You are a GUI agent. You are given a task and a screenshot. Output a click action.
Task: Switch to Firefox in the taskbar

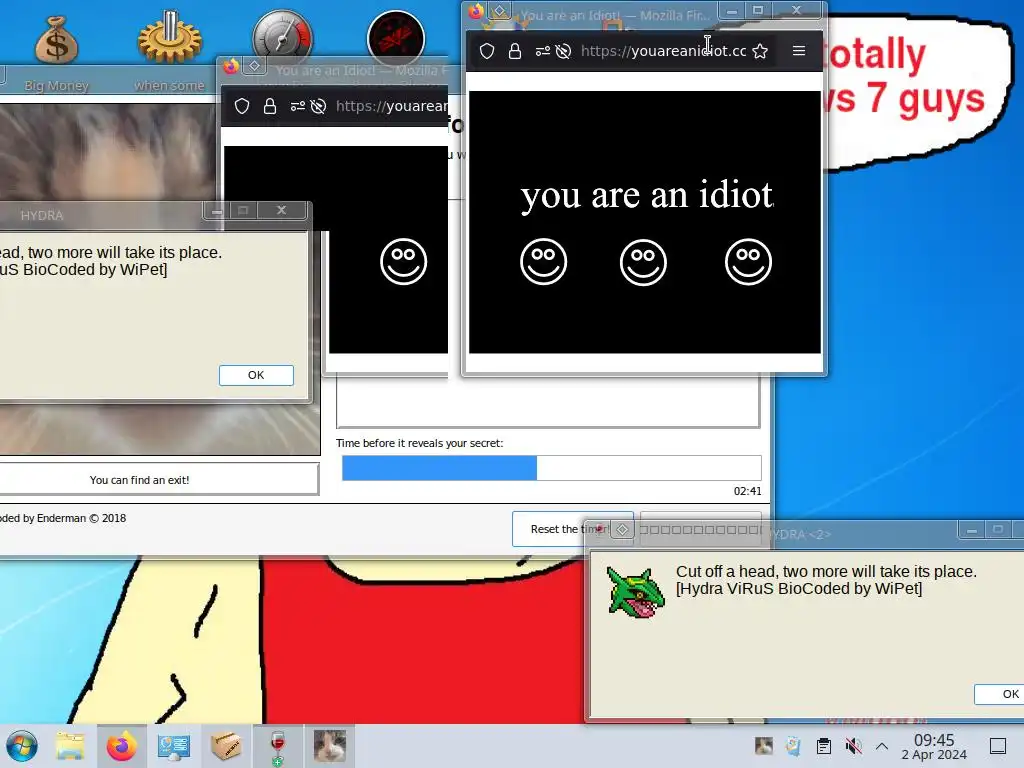click(122, 746)
